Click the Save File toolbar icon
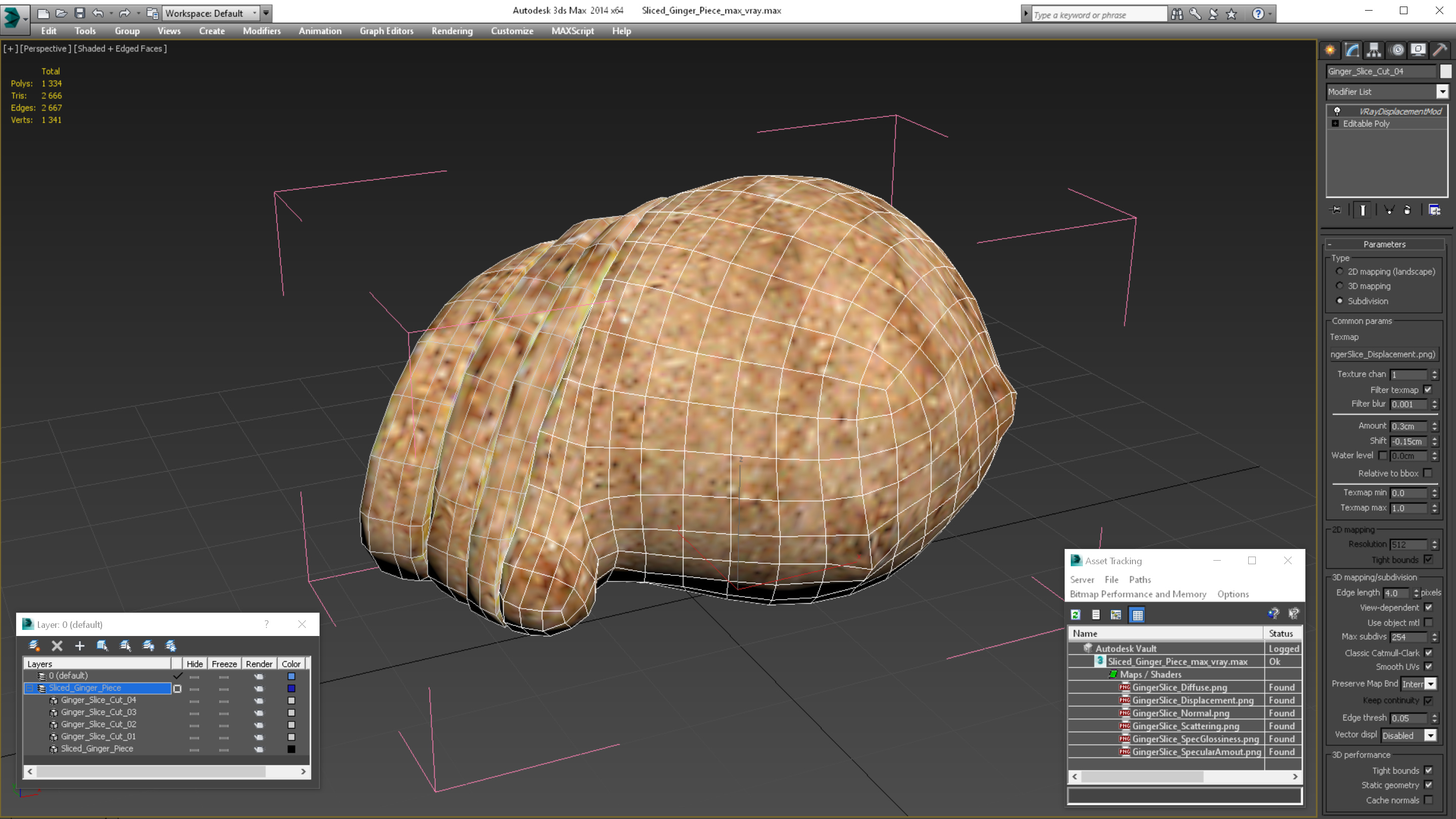1456x819 pixels. 80,13
